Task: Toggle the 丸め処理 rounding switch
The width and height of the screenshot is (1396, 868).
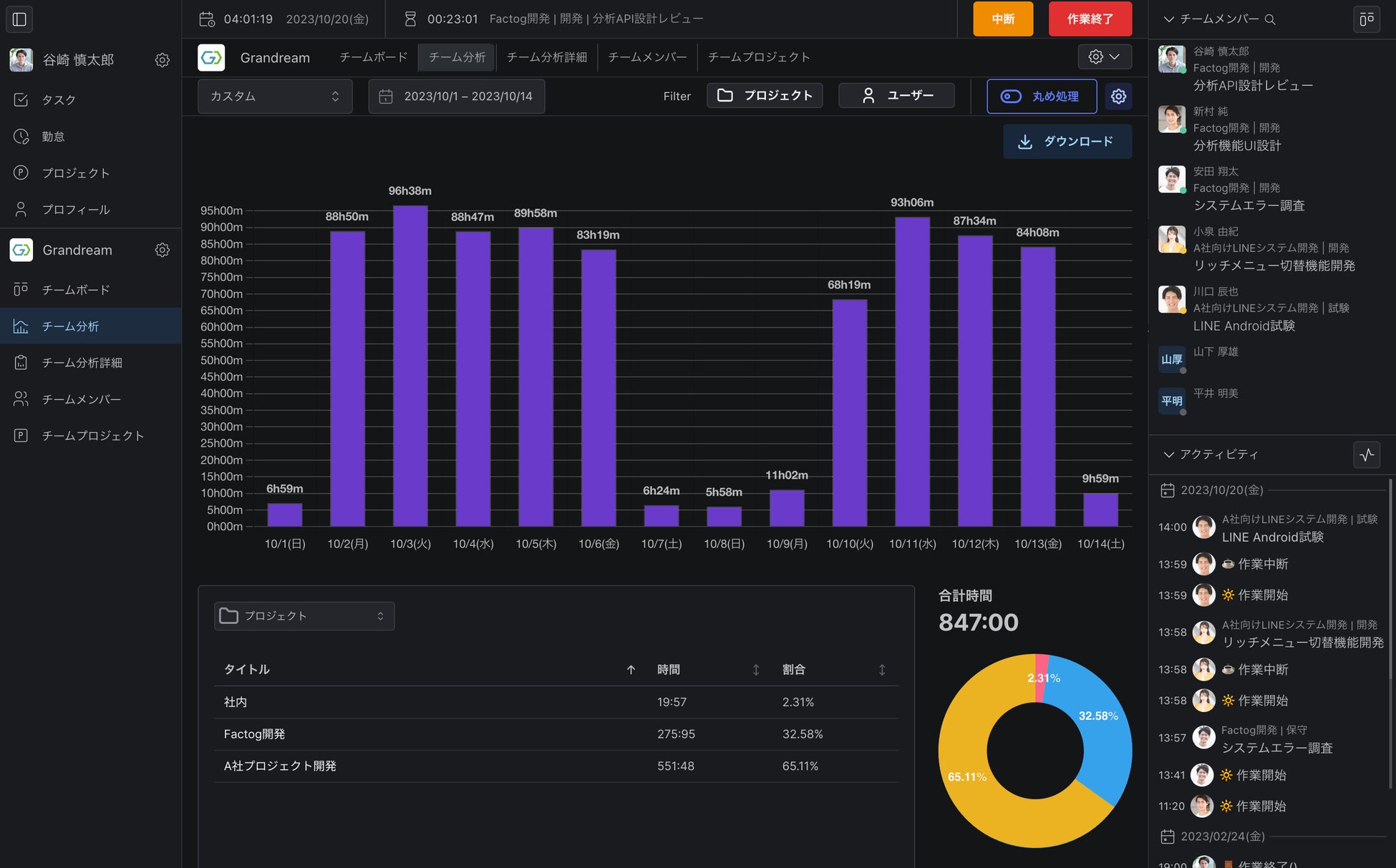Action: (x=1011, y=96)
